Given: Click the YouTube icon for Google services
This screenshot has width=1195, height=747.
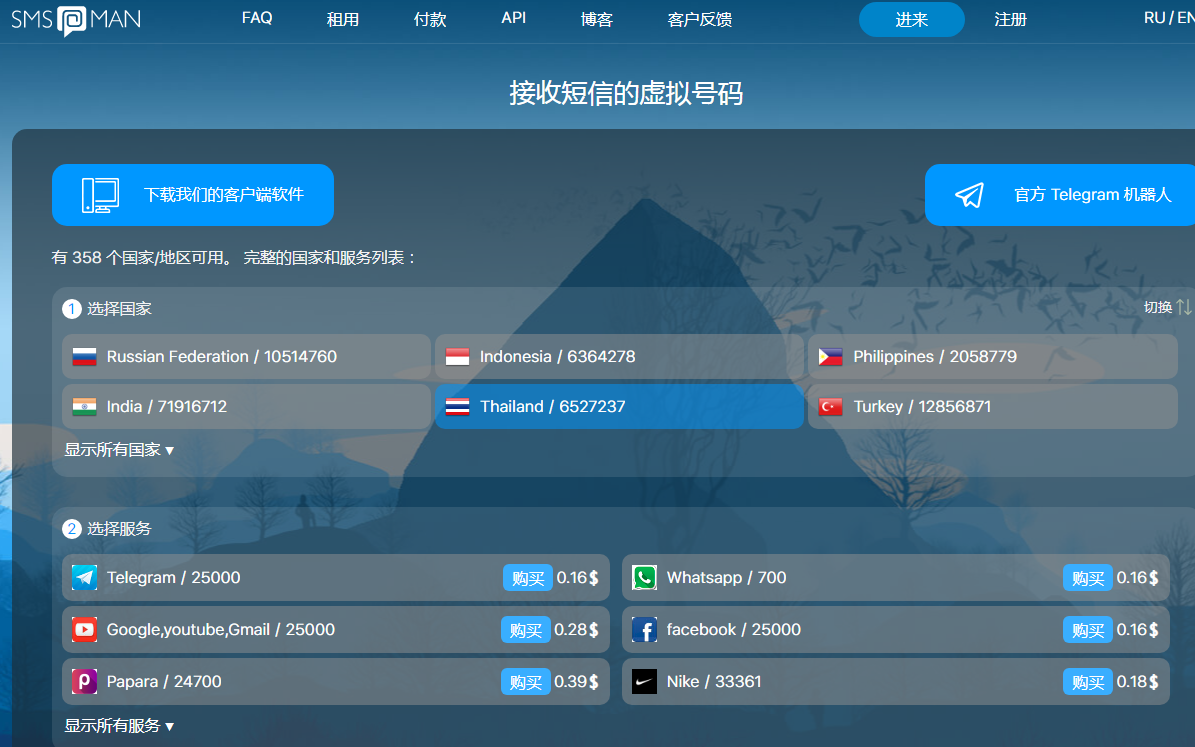Looking at the screenshot, I should coord(84,630).
